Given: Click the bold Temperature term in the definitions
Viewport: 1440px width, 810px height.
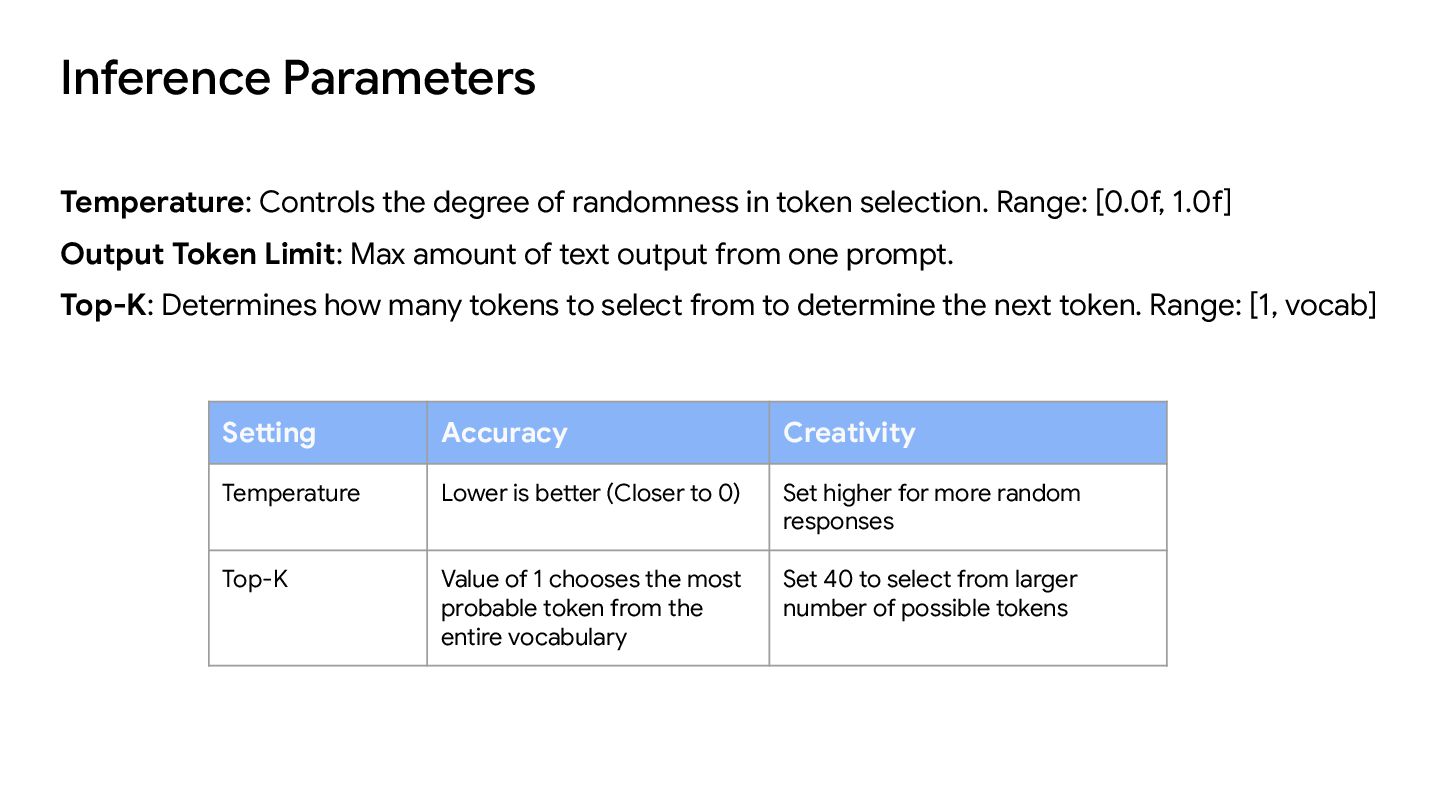Looking at the screenshot, I should 152,203.
